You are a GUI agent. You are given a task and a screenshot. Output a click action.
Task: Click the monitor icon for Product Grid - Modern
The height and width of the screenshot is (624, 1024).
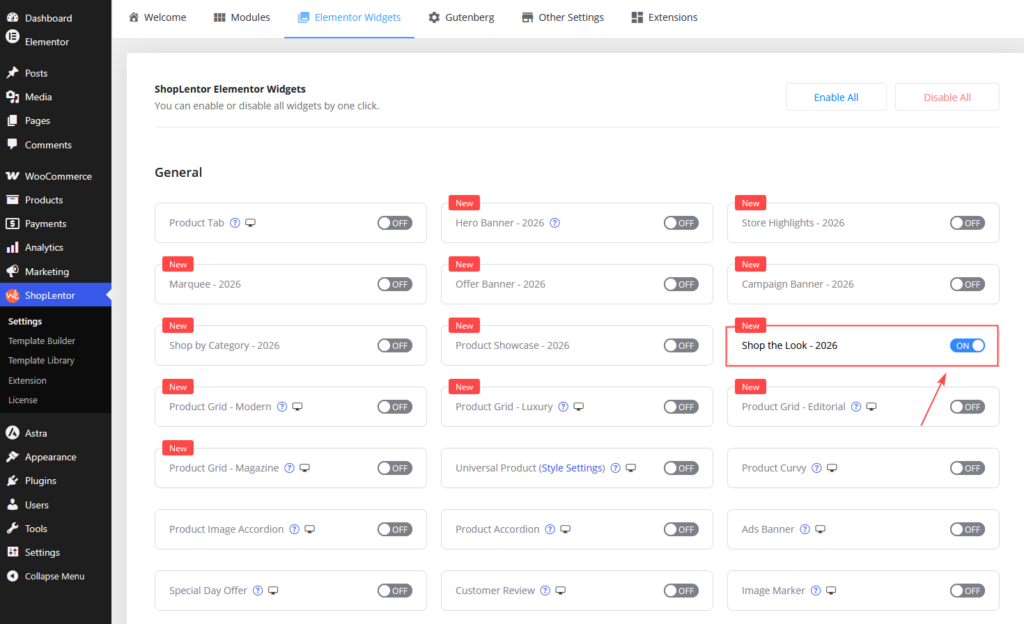pyautogui.click(x=297, y=407)
